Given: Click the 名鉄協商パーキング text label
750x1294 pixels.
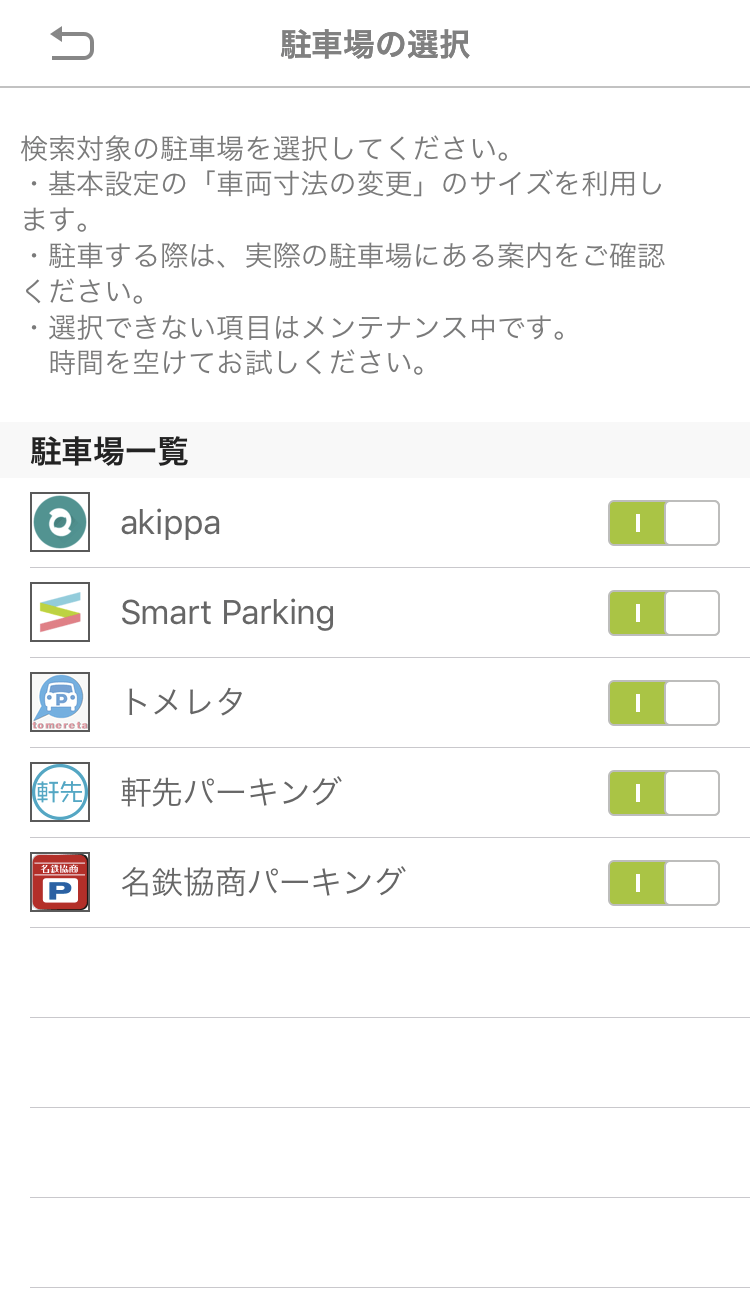Looking at the screenshot, I should [x=263, y=882].
